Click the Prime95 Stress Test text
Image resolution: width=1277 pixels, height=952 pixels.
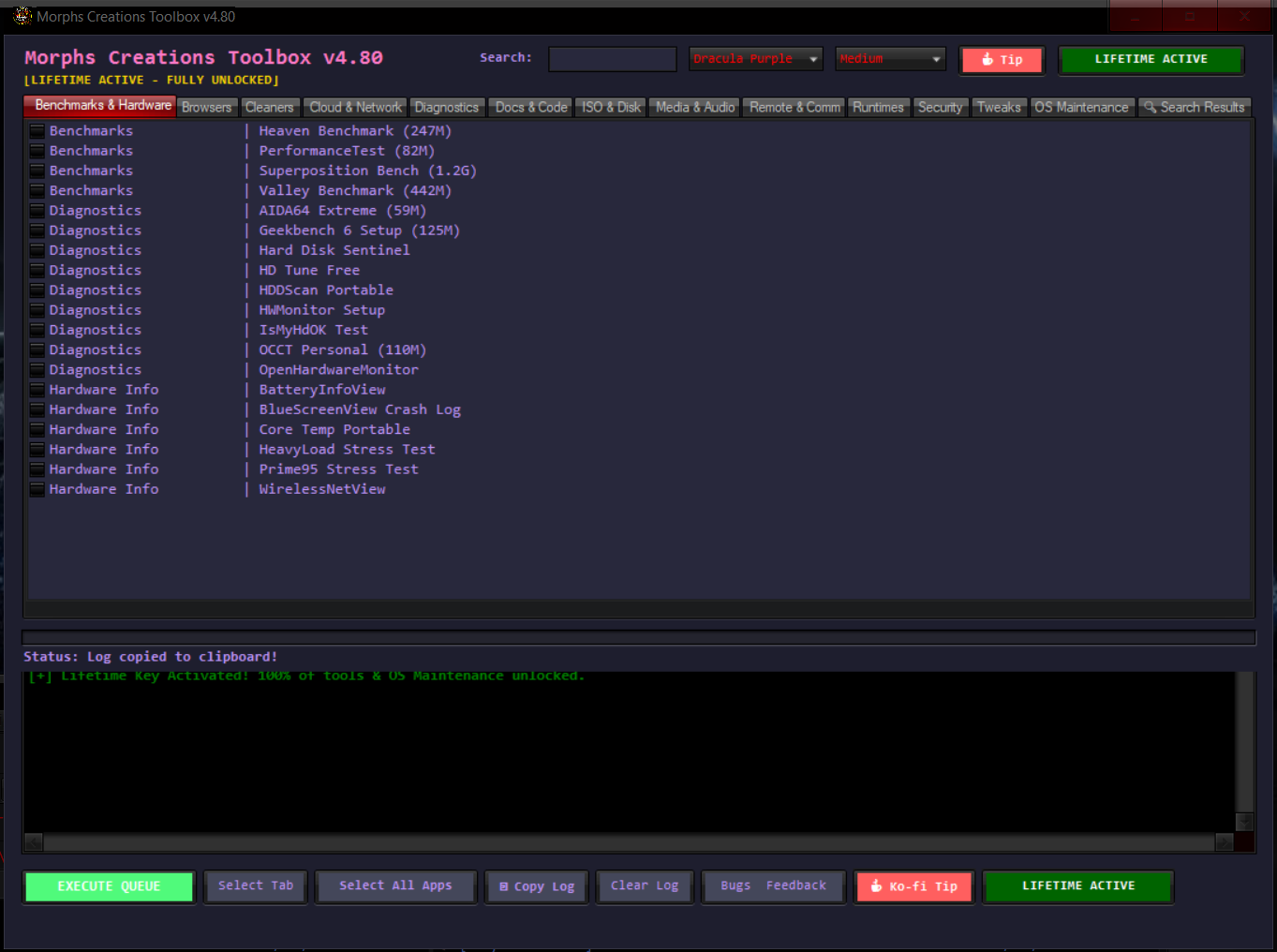tap(338, 469)
